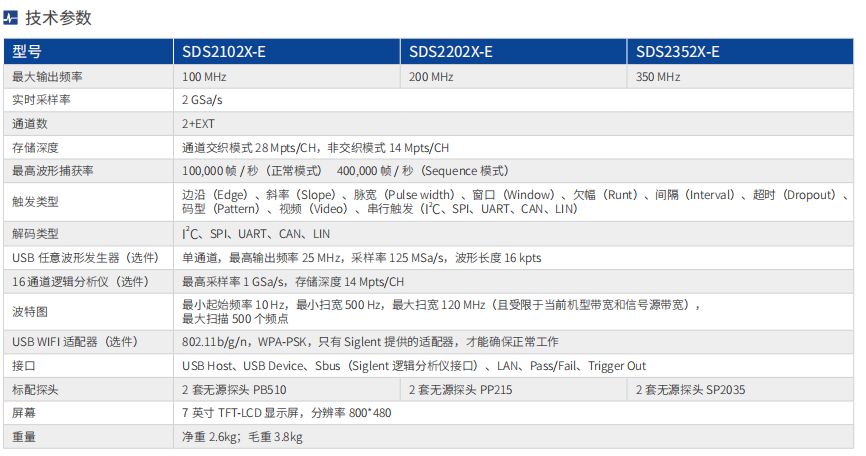Select the 实时采样率 row label
The image size is (866, 456).
point(41,100)
